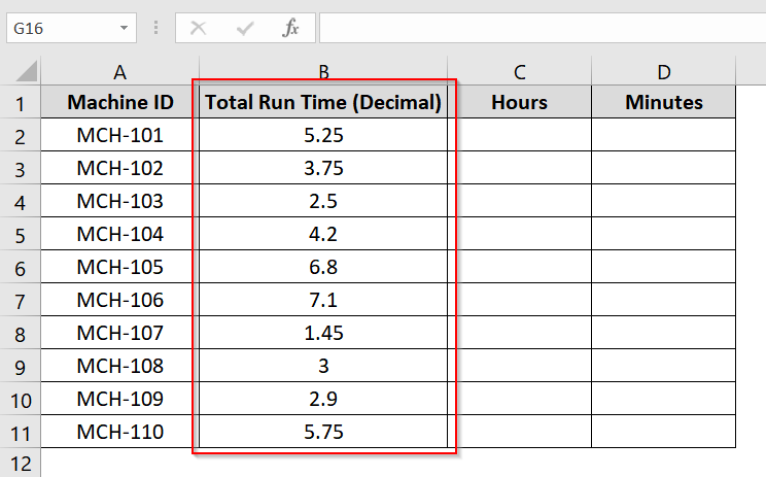The width and height of the screenshot is (766, 477).
Task: Select column A header
Action: (120, 72)
